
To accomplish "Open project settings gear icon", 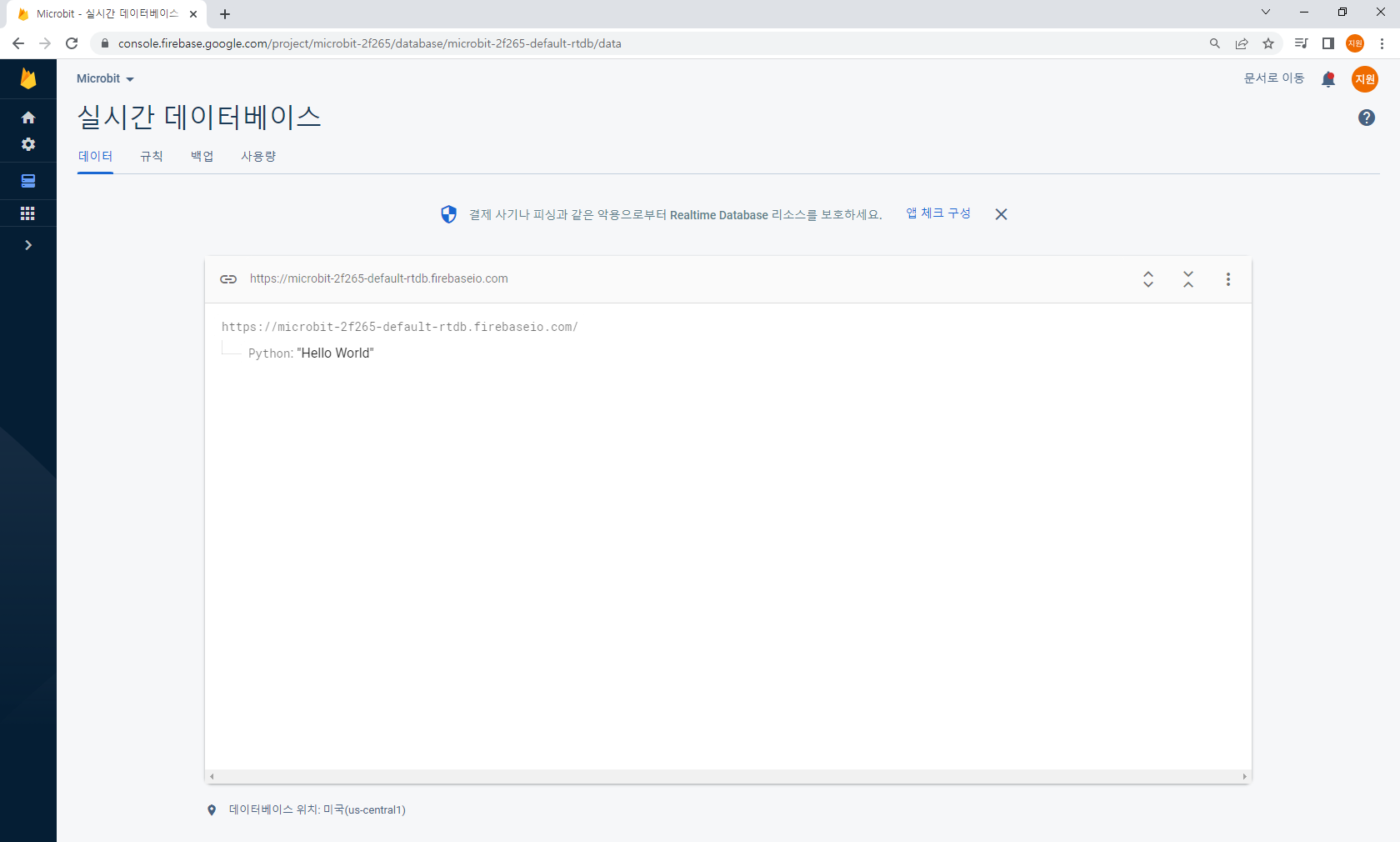I will (x=28, y=144).
